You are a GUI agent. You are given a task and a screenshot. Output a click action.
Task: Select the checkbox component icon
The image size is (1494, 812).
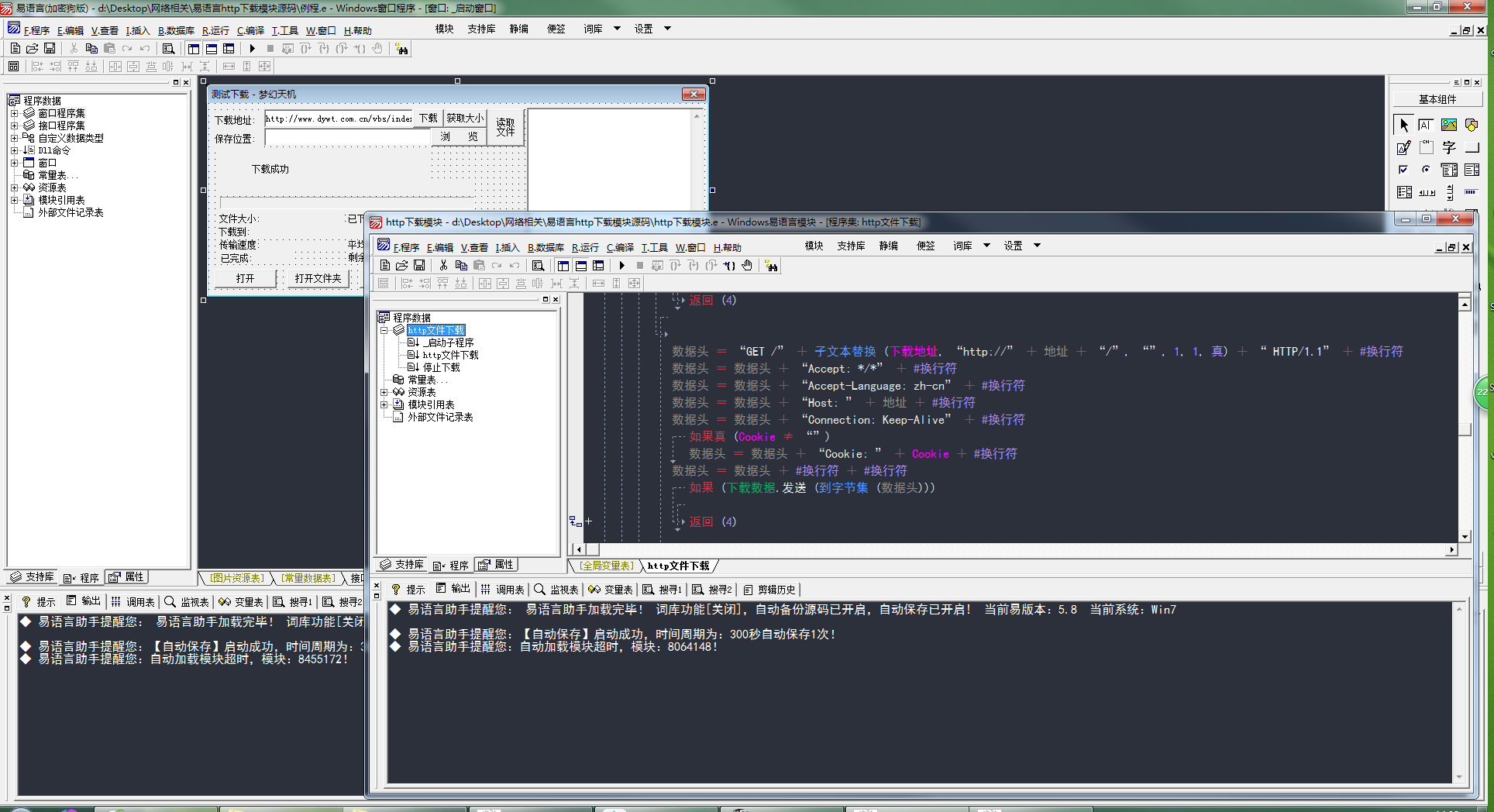(x=1403, y=170)
